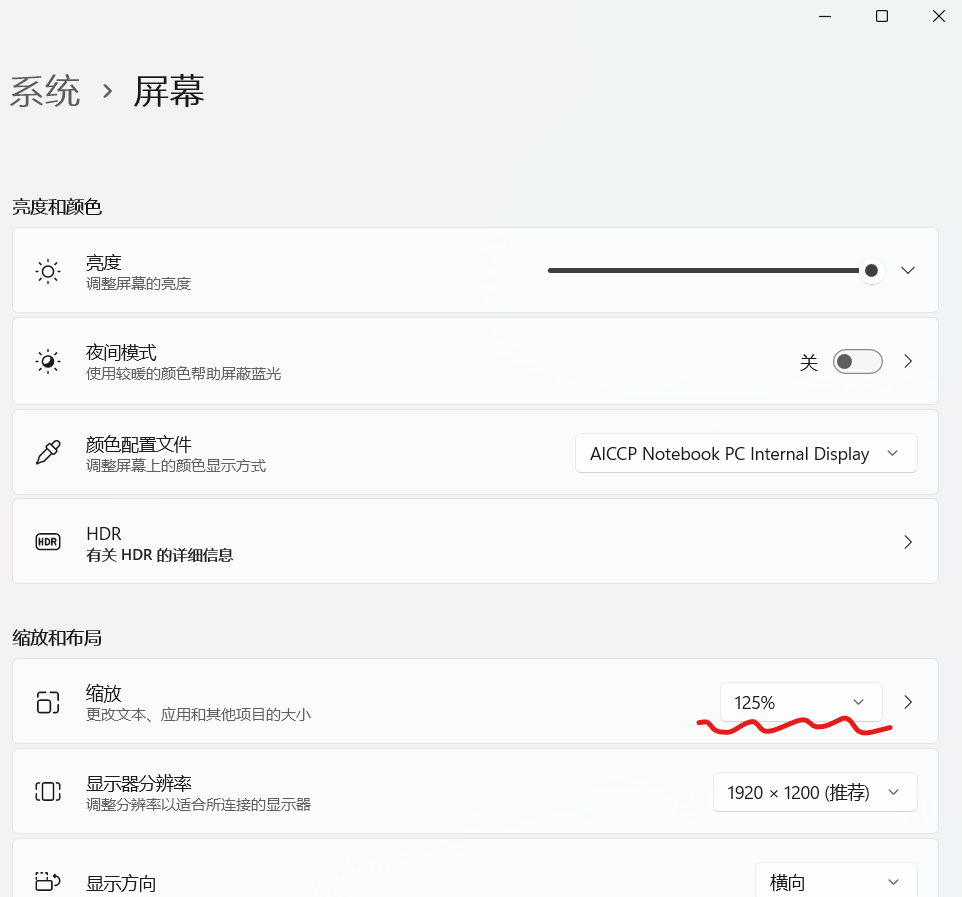962x897 pixels.
Task: Click the 屏幕 page title
Action: (169, 91)
